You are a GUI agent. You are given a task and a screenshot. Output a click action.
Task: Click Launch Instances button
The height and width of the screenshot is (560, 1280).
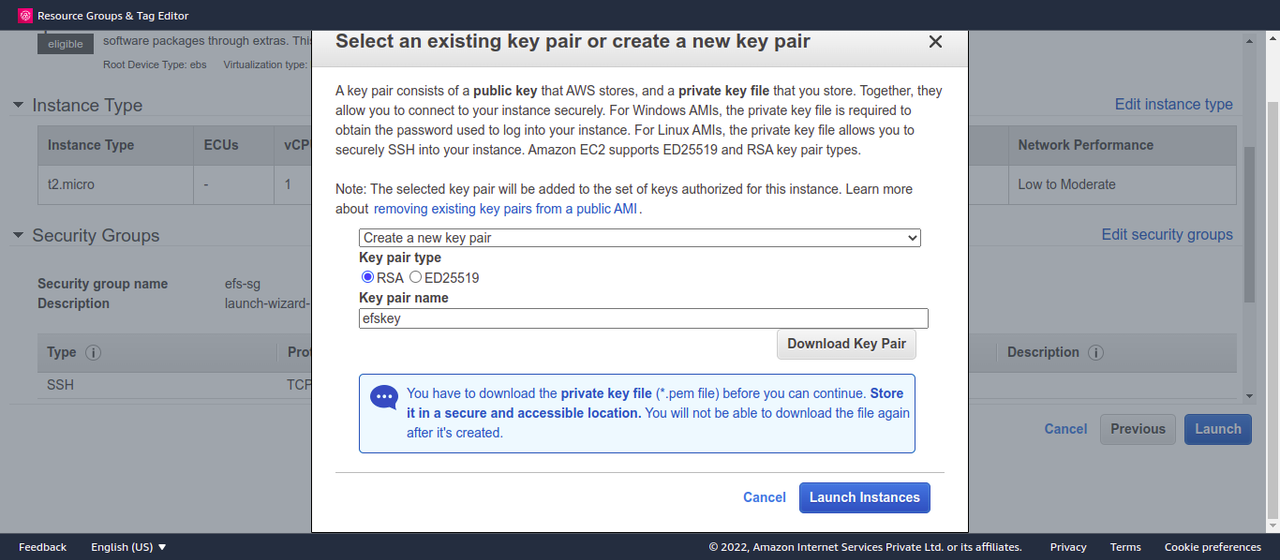coord(865,498)
